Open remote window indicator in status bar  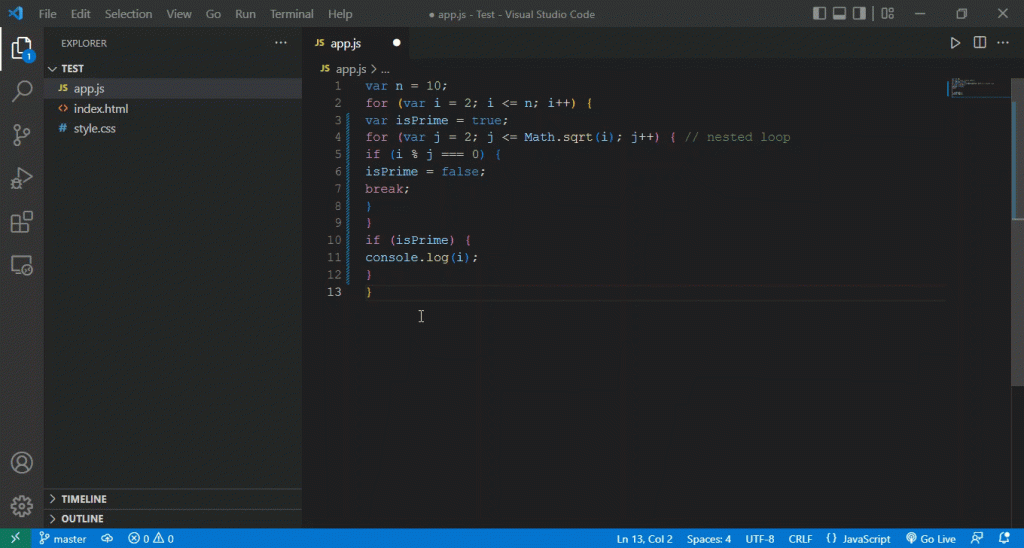click(15, 538)
